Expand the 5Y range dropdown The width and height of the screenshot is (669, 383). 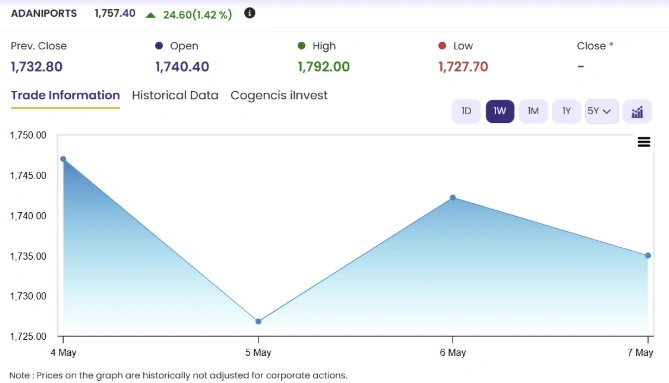tap(602, 111)
